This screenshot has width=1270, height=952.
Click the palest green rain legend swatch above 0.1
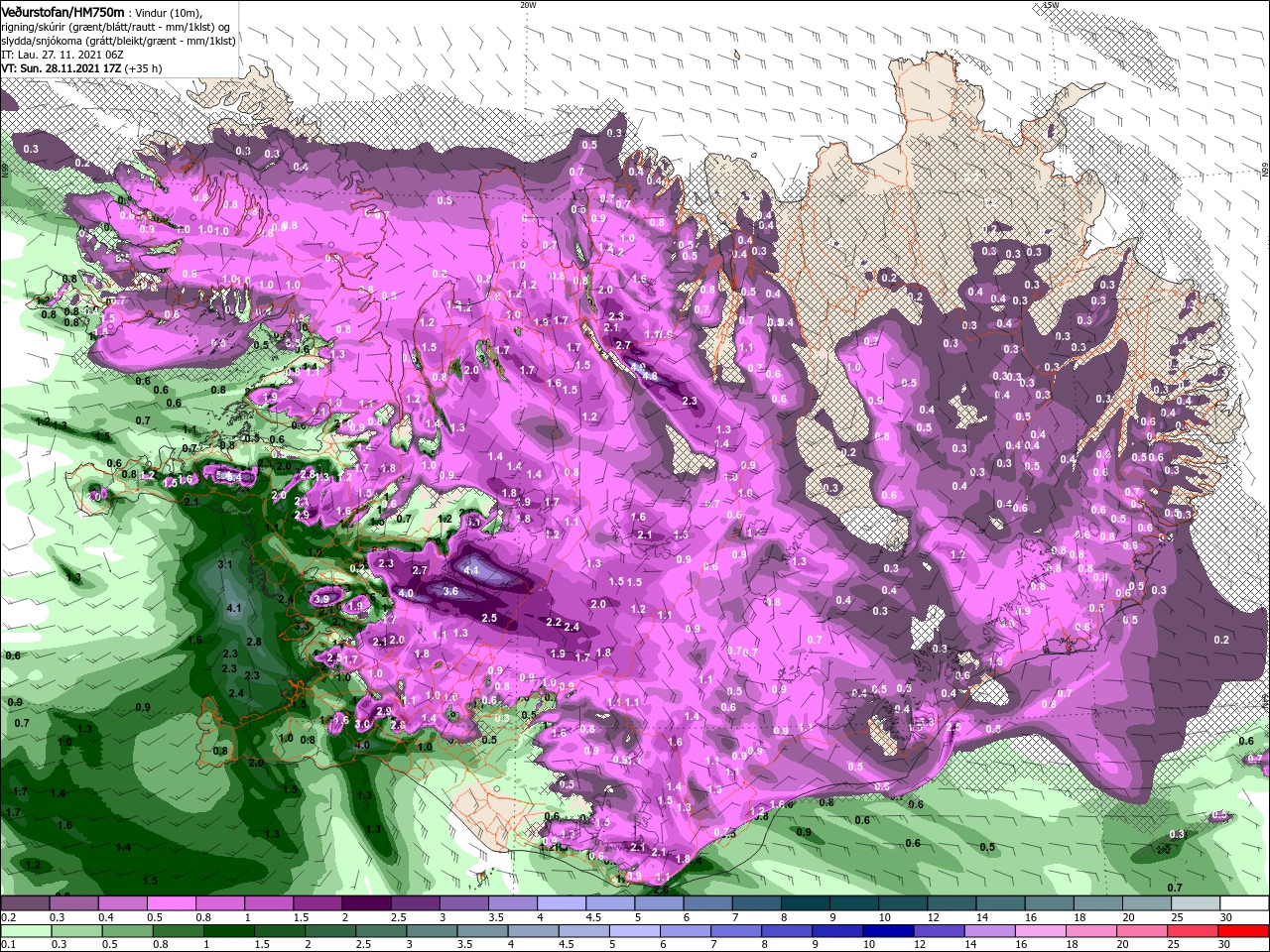click(25, 930)
